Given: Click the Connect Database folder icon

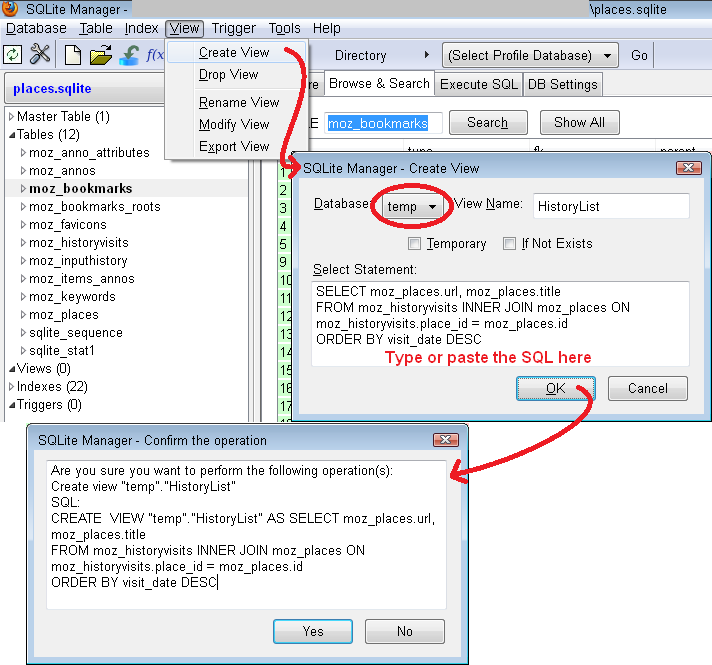Looking at the screenshot, I should click(101, 55).
